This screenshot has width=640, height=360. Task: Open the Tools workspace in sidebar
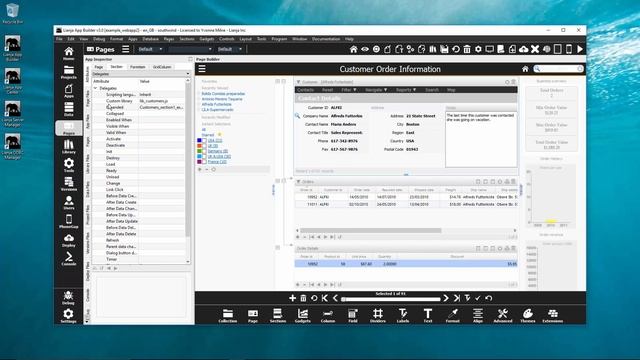pos(69,165)
